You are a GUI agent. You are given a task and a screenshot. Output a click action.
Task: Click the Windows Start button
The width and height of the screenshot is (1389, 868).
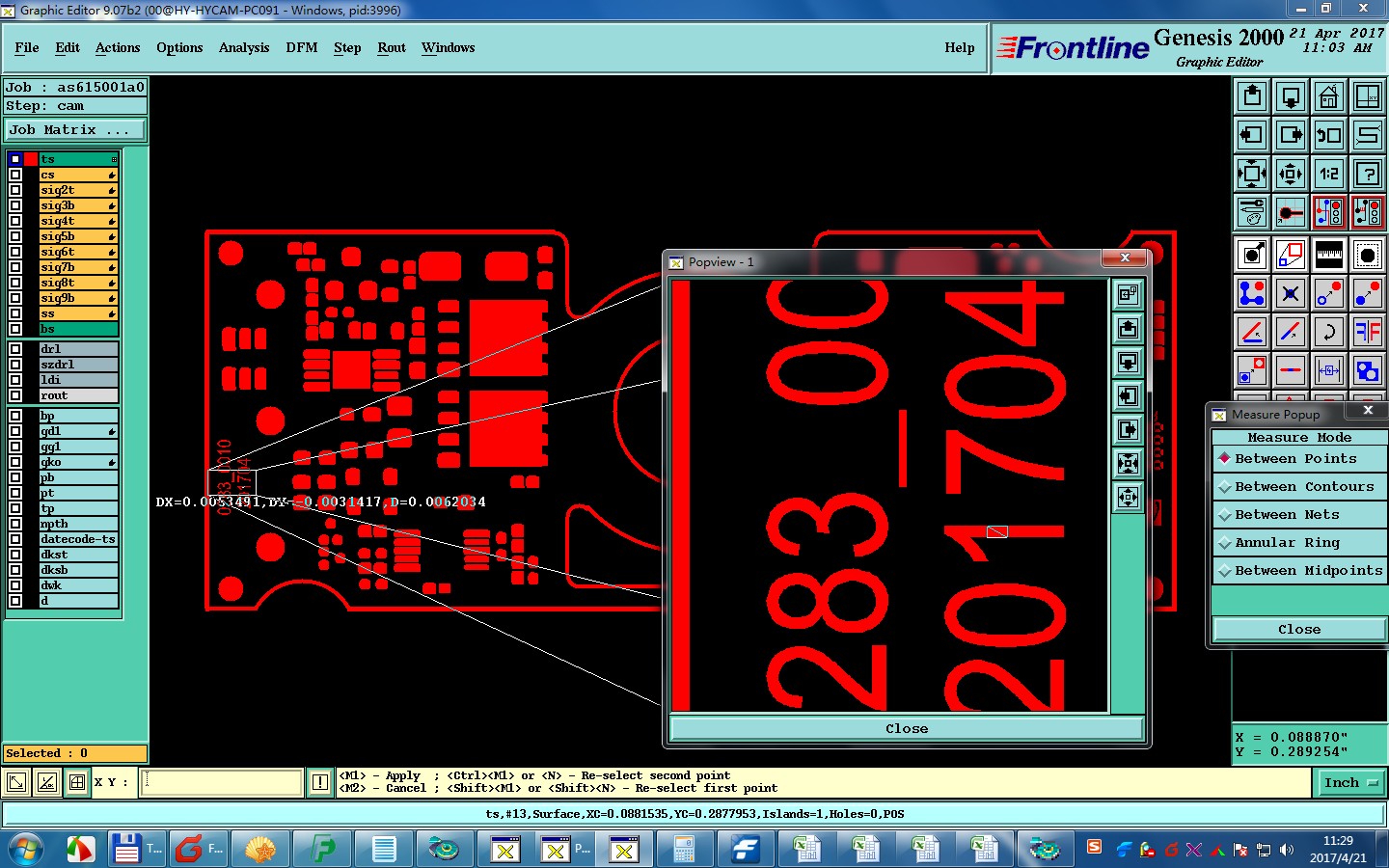pos(26,850)
